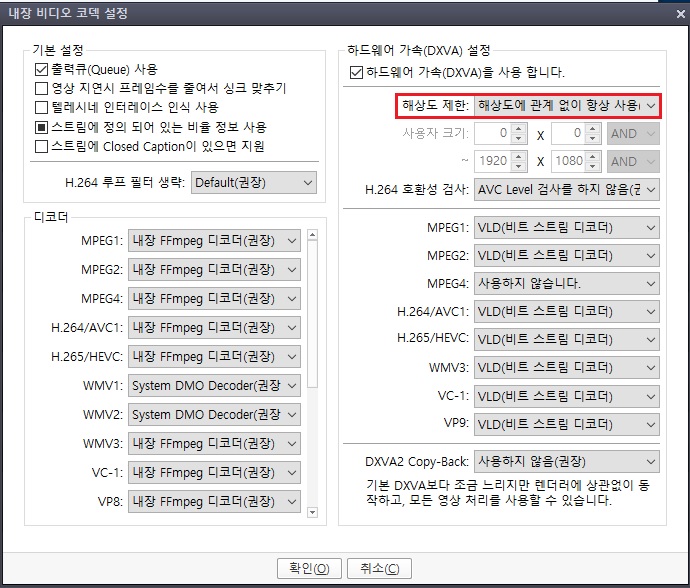Image resolution: width=690 pixels, height=588 pixels.
Task: Open second AND dropdown beside 1080
Action: [633, 161]
